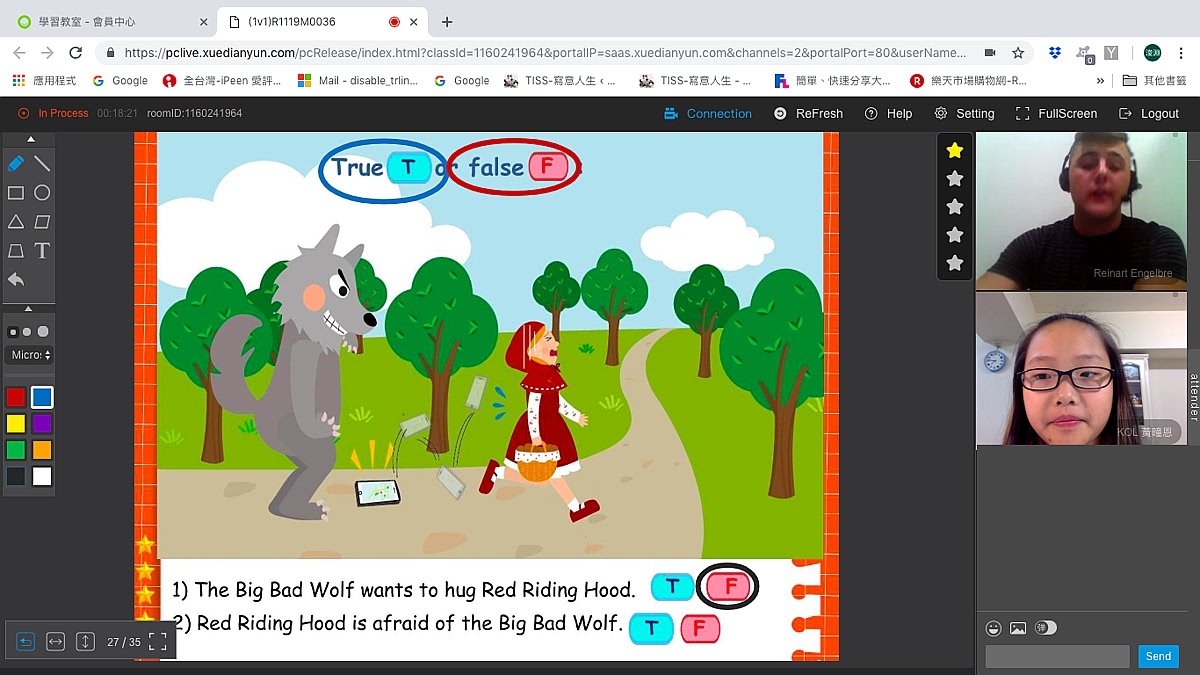Select the triangle shape tool
Viewport: 1200px width, 675px height.
point(16,222)
